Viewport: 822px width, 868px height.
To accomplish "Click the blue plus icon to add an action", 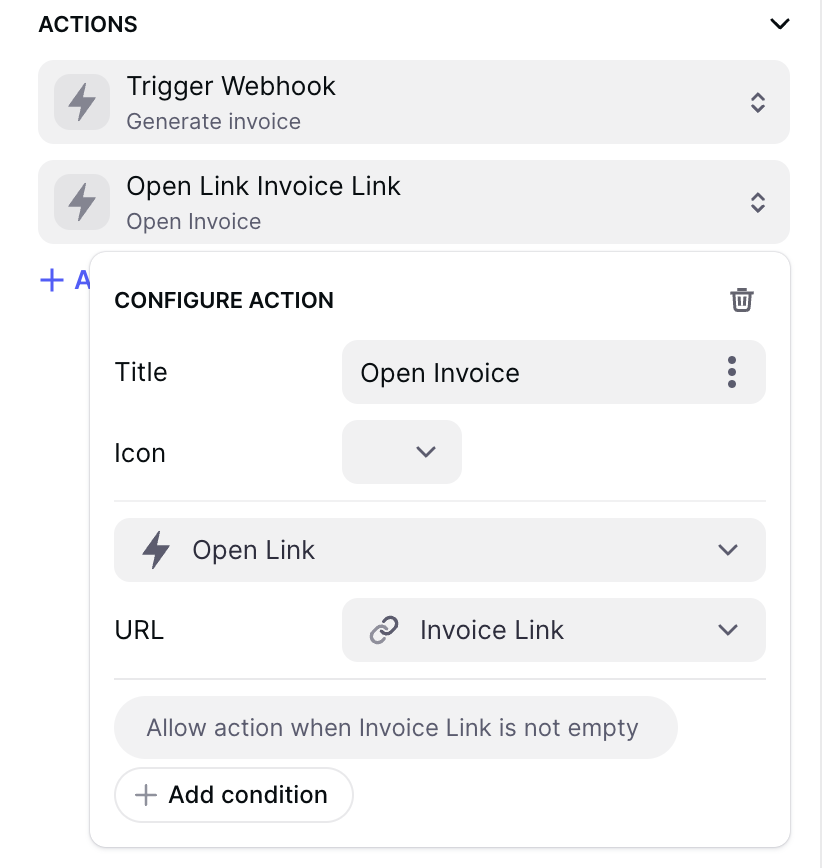I will pyautogui.click(x=51, y=280).
